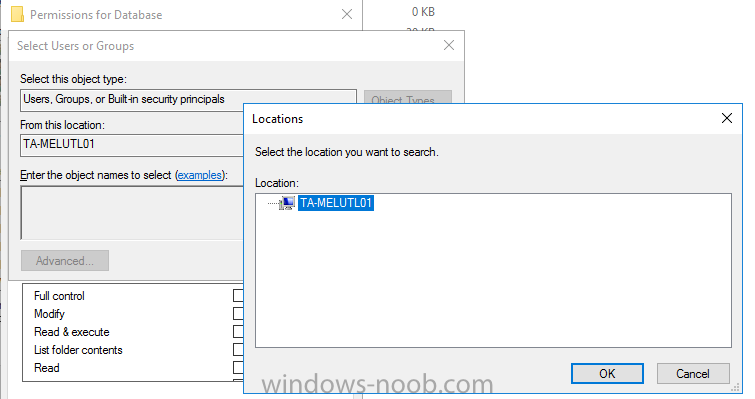Tick the Modify permission checkbox

(x=238, y=314)
